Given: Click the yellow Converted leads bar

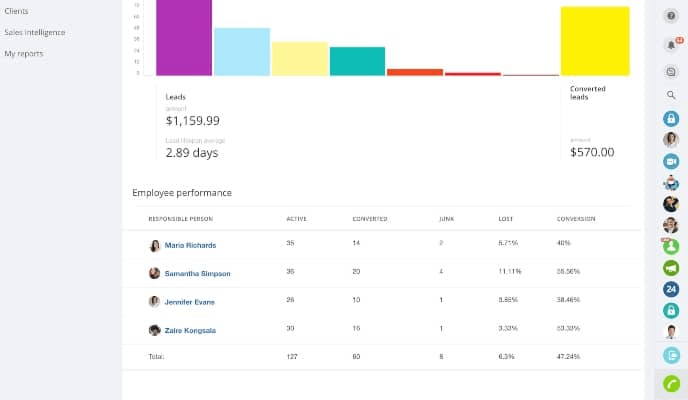Looking at the screenshot, I should point(594,41).
